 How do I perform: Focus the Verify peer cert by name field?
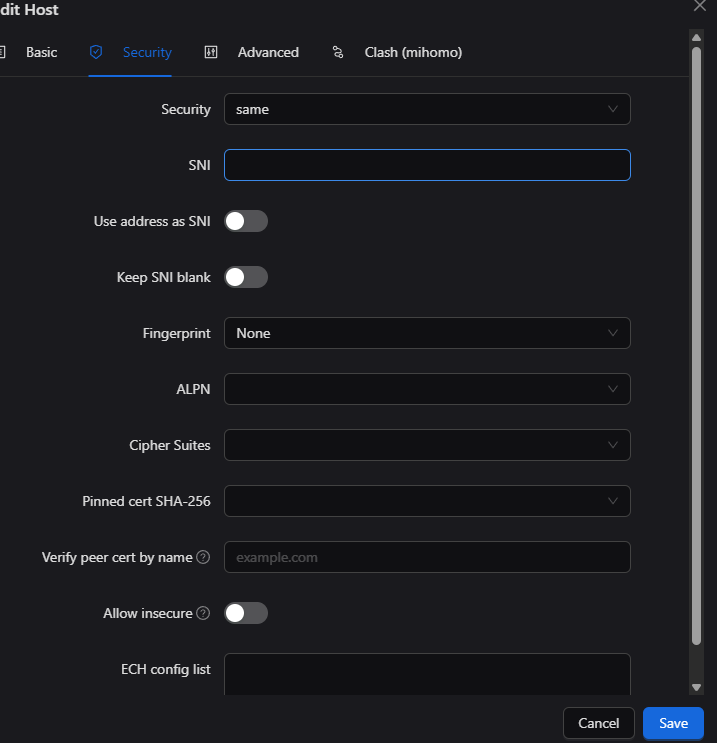(x=427, y=557)
